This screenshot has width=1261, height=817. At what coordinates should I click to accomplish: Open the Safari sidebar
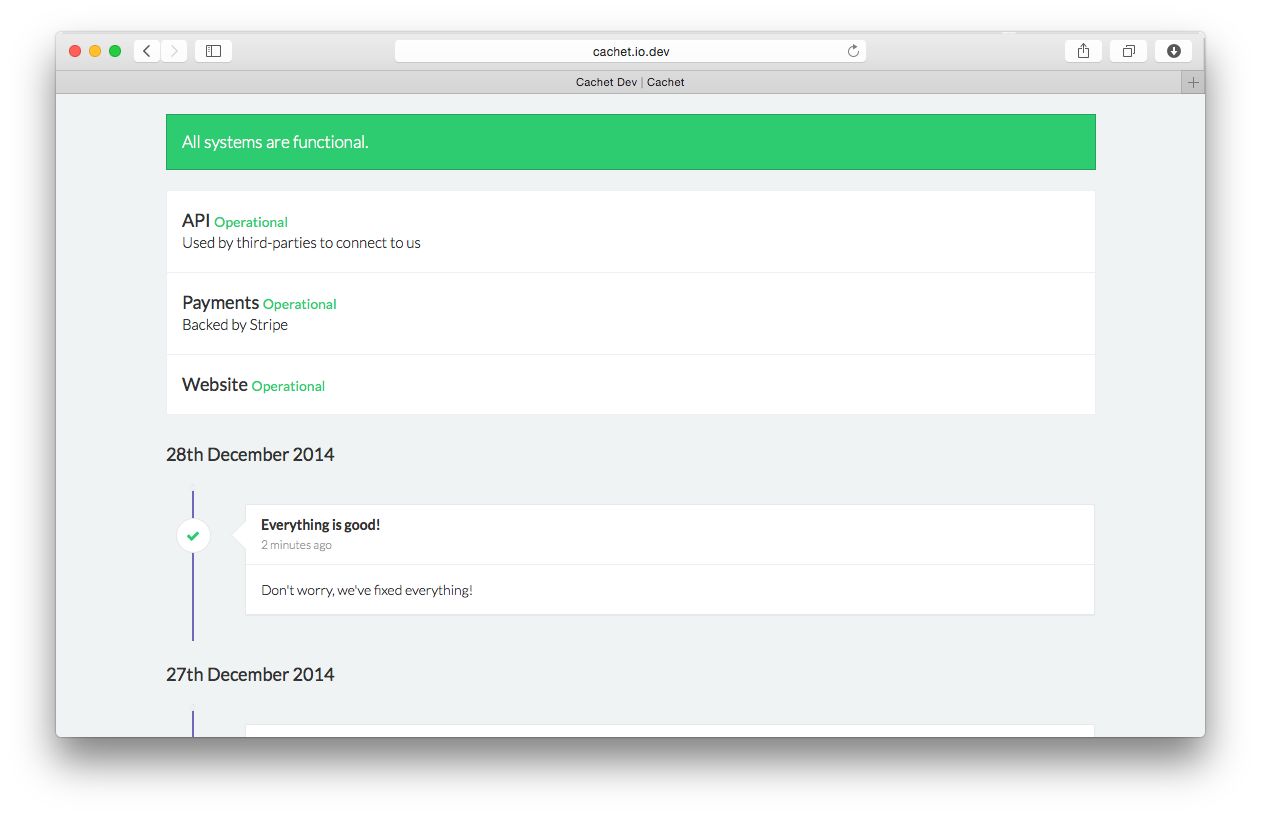tap(213, 50)
